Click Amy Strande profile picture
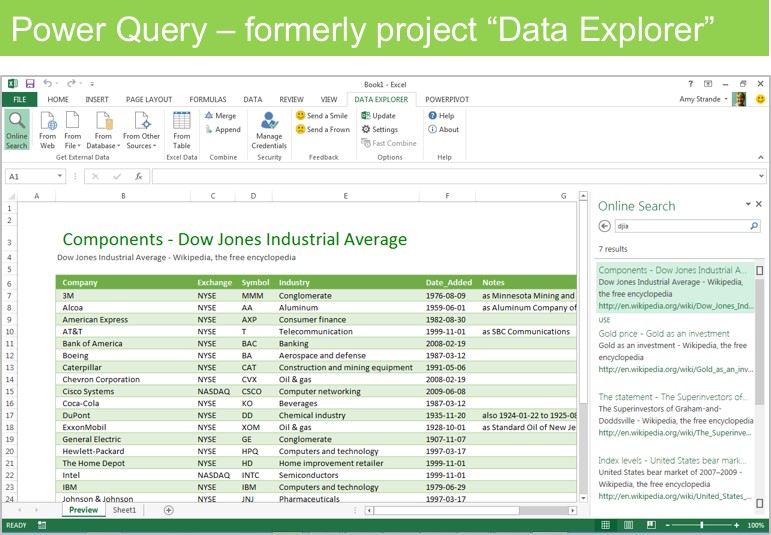The height and width of the screenshot is (535, 771). [x=739, y=99]
